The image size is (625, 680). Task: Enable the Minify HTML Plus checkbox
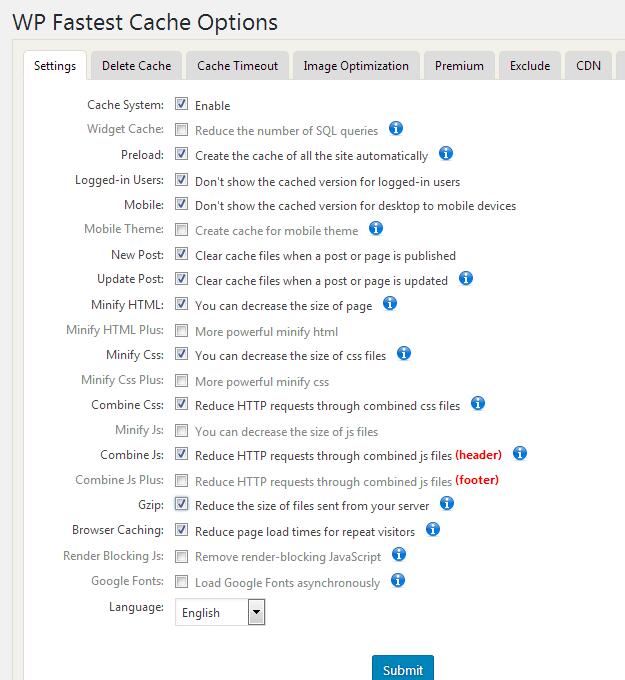coord(181,330)
